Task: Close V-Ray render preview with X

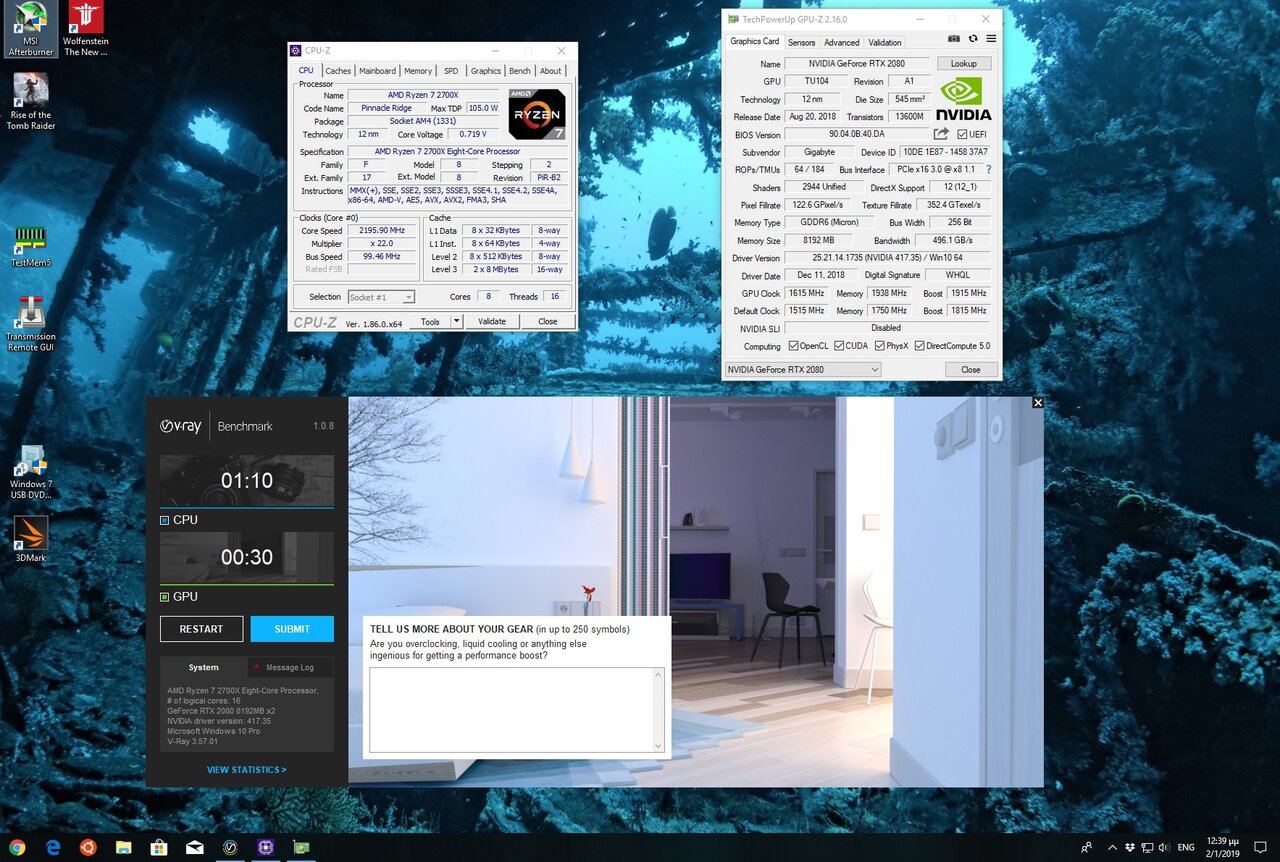Action: click(1037, 402)
